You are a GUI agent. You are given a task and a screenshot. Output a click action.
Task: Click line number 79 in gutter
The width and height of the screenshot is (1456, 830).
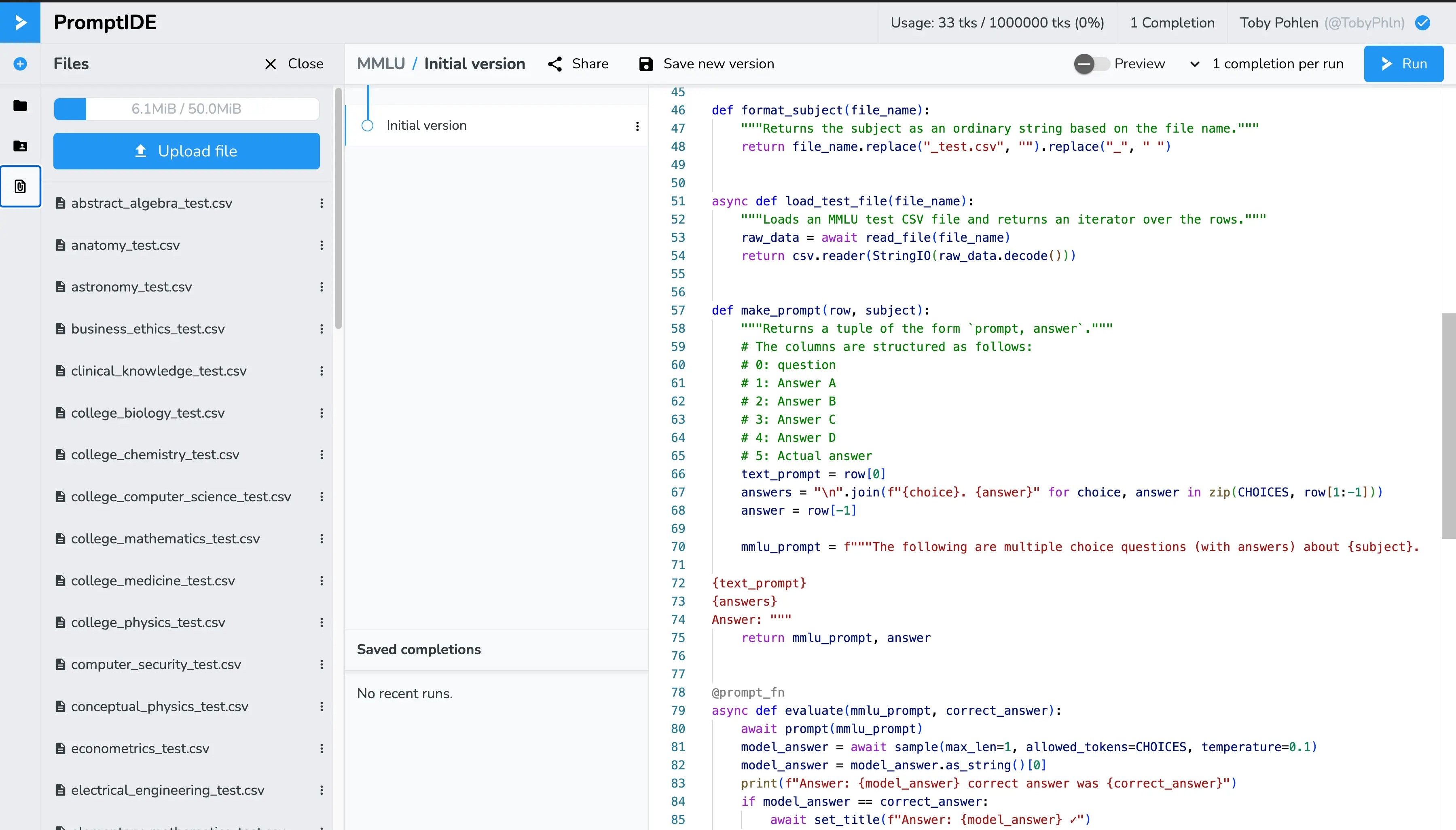tap(678, 711)
